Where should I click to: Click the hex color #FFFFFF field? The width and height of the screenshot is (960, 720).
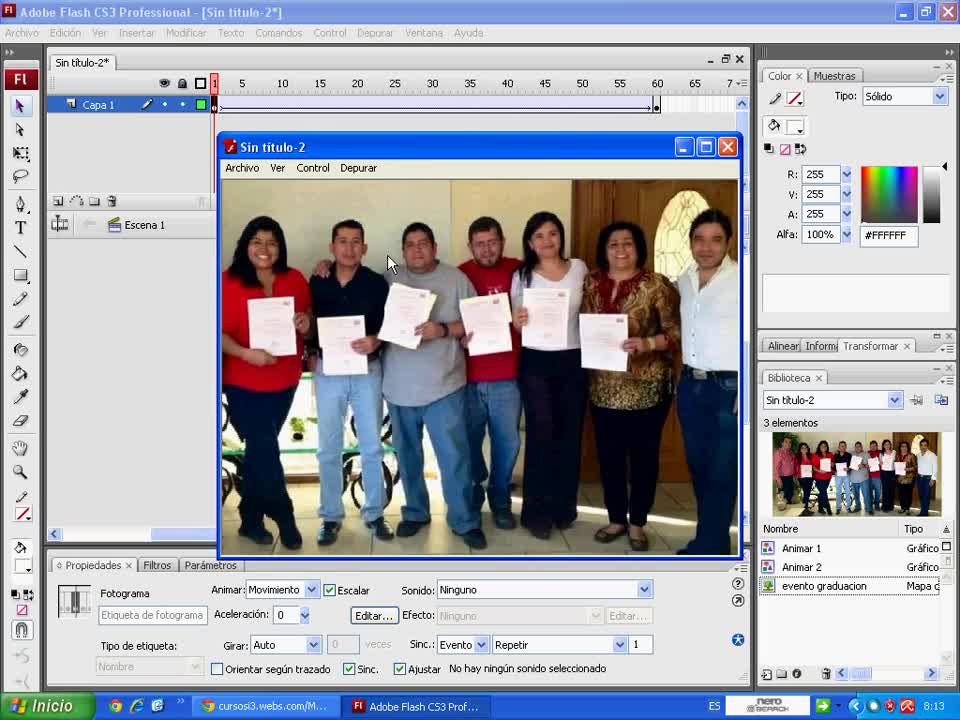tap(889, 235)
